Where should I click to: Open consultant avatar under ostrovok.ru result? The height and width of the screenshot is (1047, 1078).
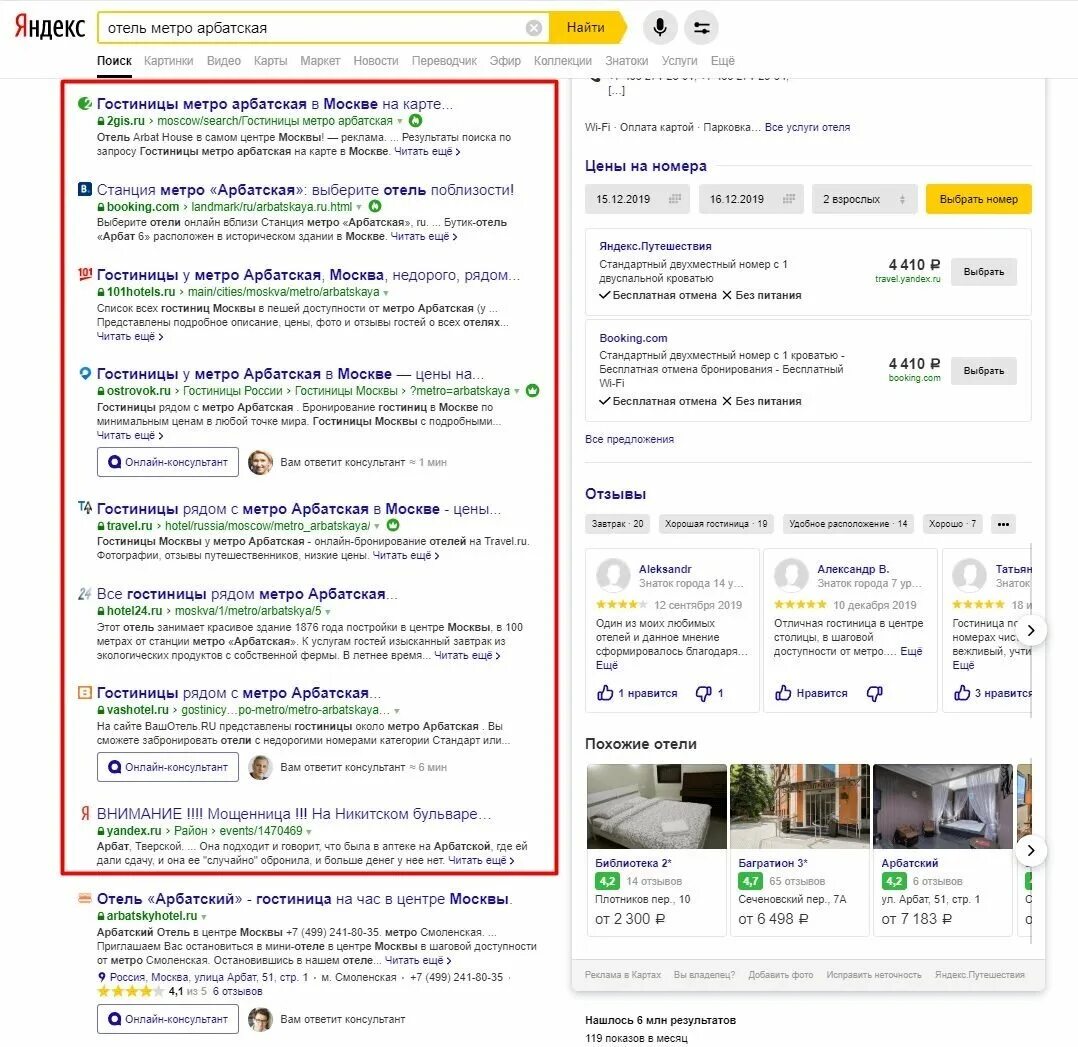(261, 462)
